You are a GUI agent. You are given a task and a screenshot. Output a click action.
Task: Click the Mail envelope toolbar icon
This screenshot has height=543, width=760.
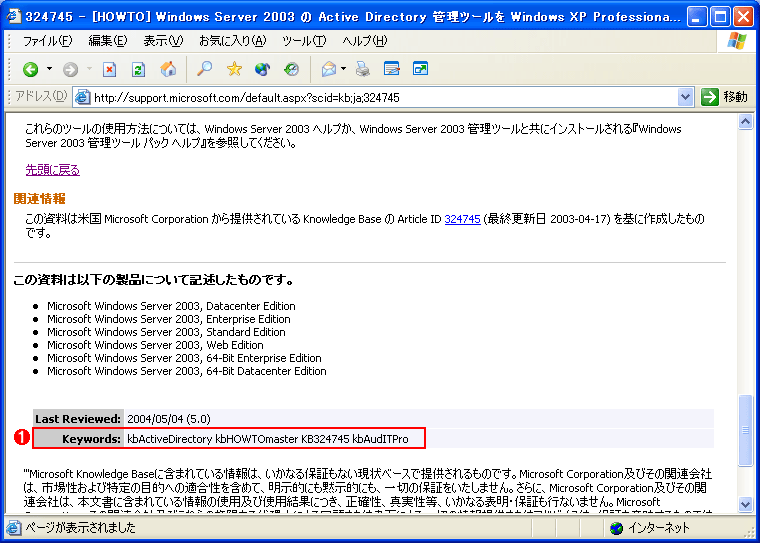click(329, 69)
